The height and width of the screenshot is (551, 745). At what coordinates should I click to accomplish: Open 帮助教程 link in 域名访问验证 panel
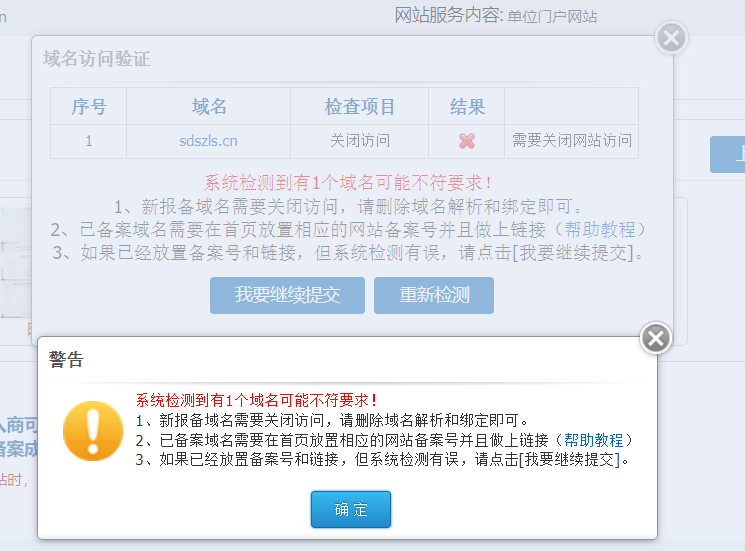coord(599,230)
